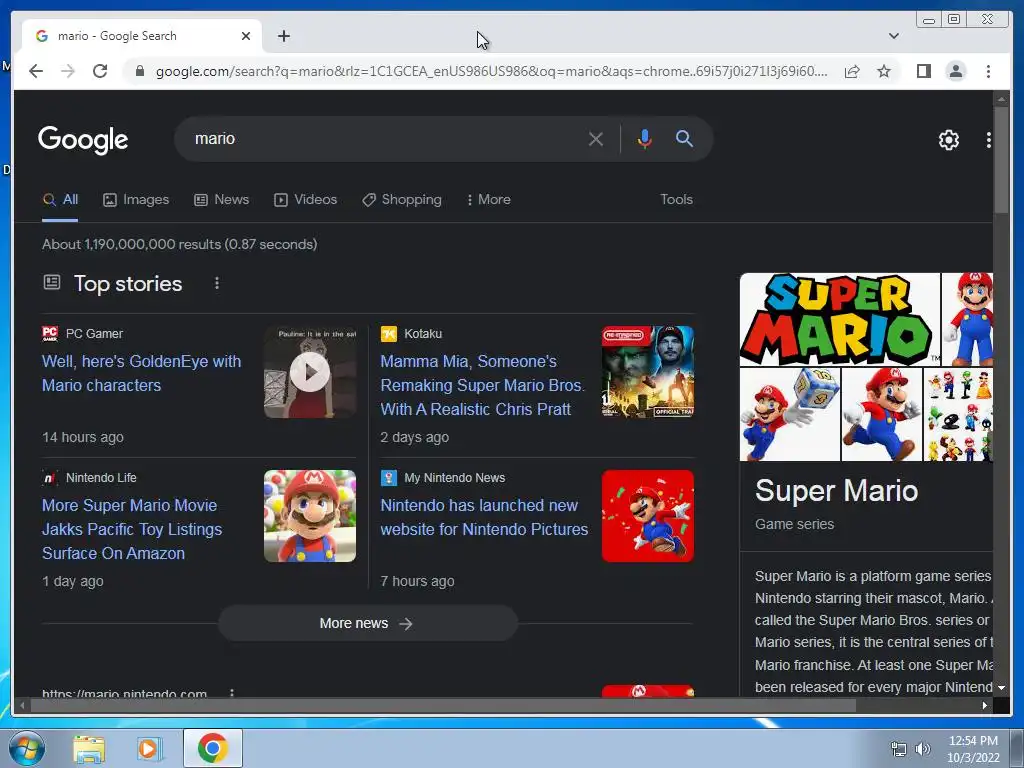
Task: Open the Windows Start button
Action: [x=26, y=748]
